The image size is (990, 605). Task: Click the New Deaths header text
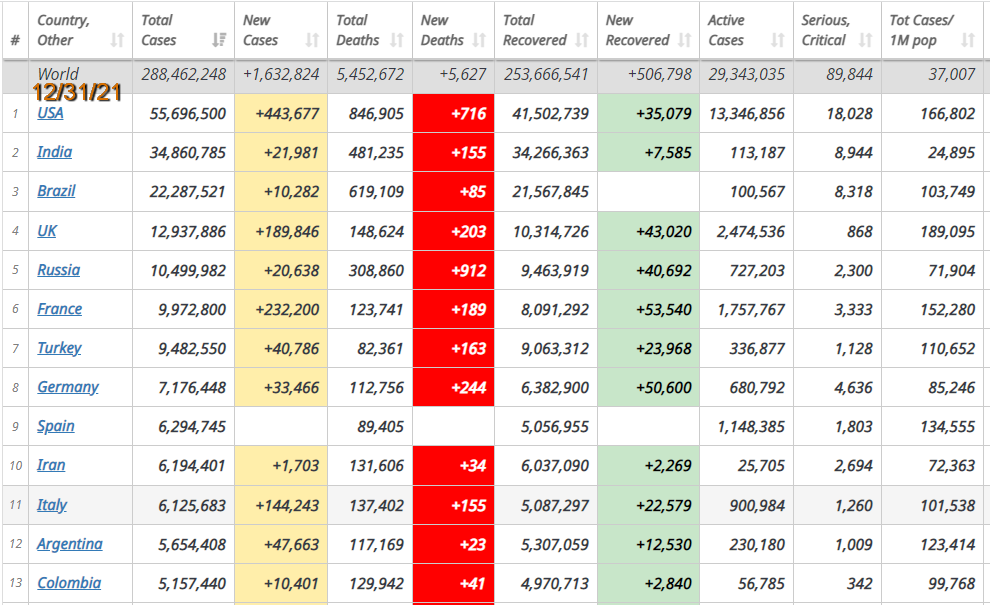pyautogui.click(x=443, y=30)
